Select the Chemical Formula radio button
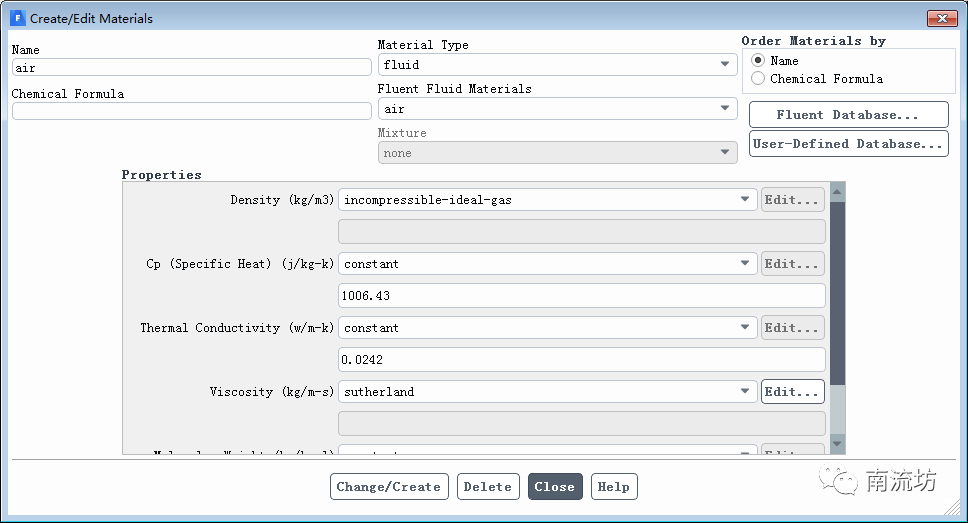This screenshot has height=523, width=968. tap(758, 79)
